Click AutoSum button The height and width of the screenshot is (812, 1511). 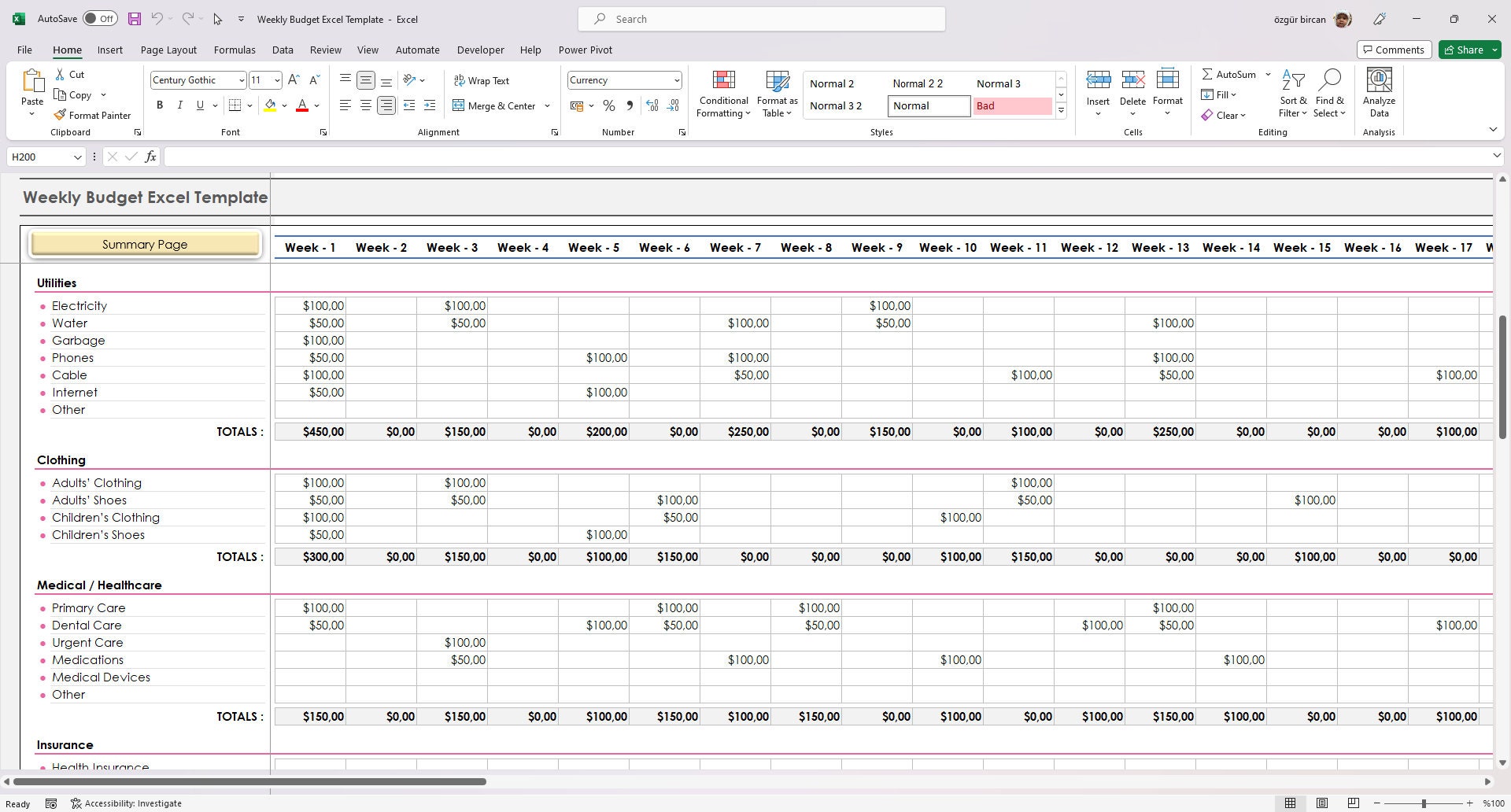(1228, 74)
